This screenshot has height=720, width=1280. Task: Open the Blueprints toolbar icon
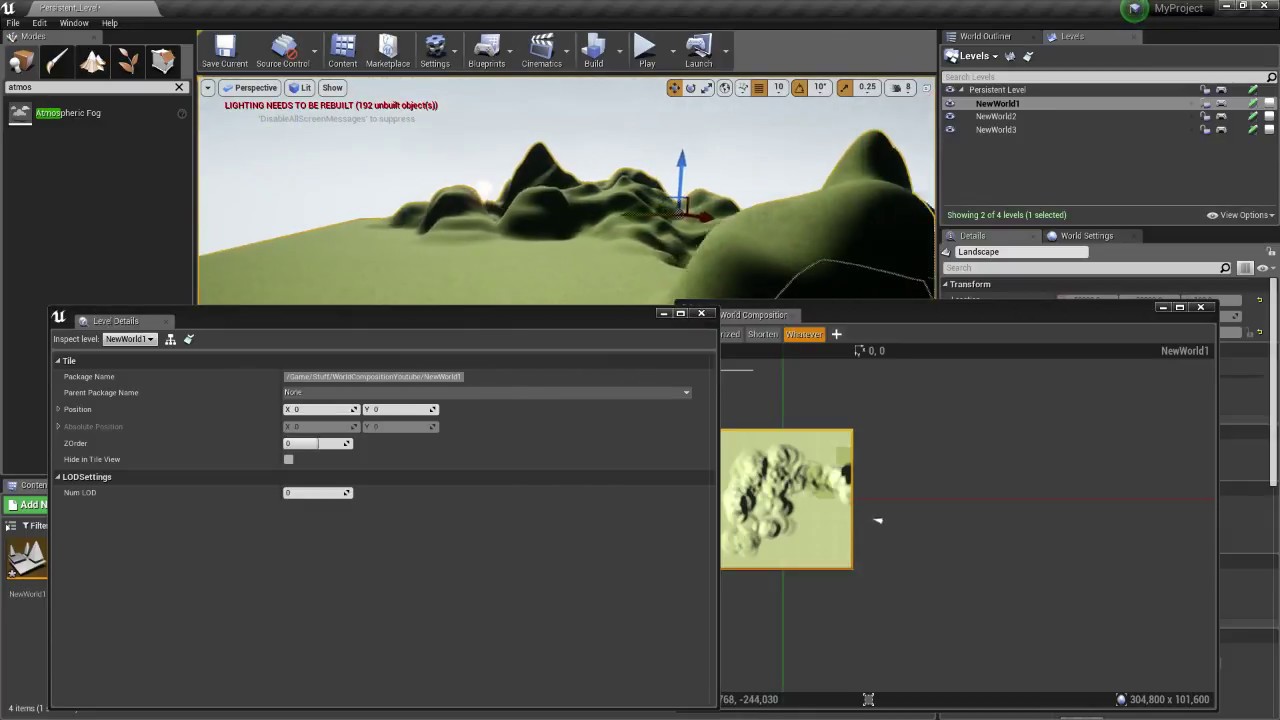487,51
